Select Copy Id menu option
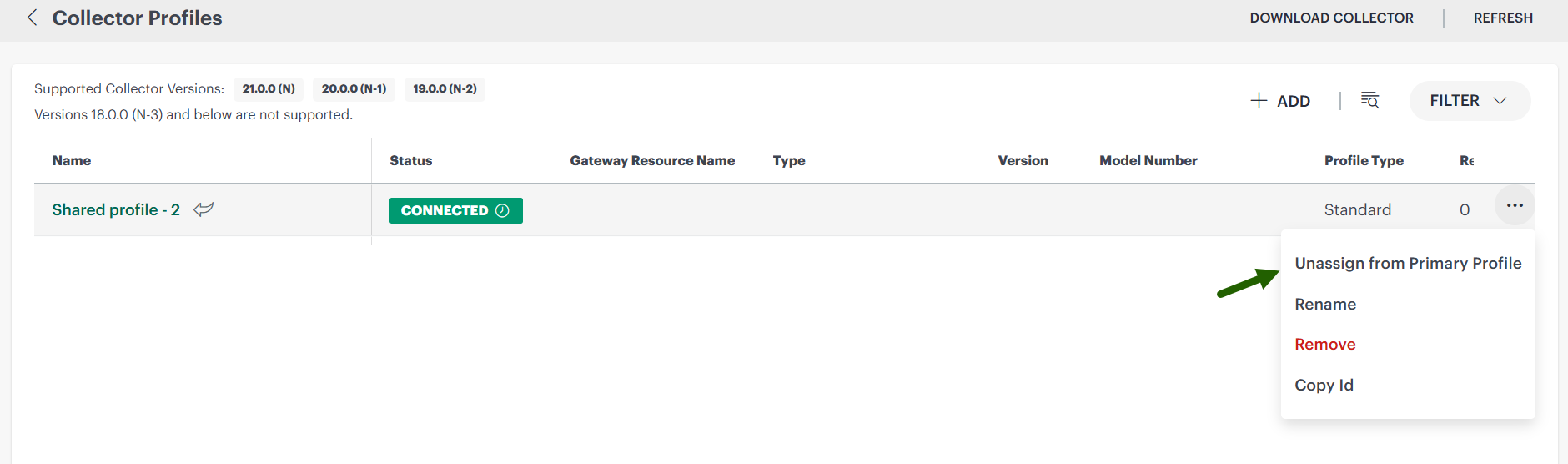This screenshot has width=1568, height=464. (x=1324, y=385)
